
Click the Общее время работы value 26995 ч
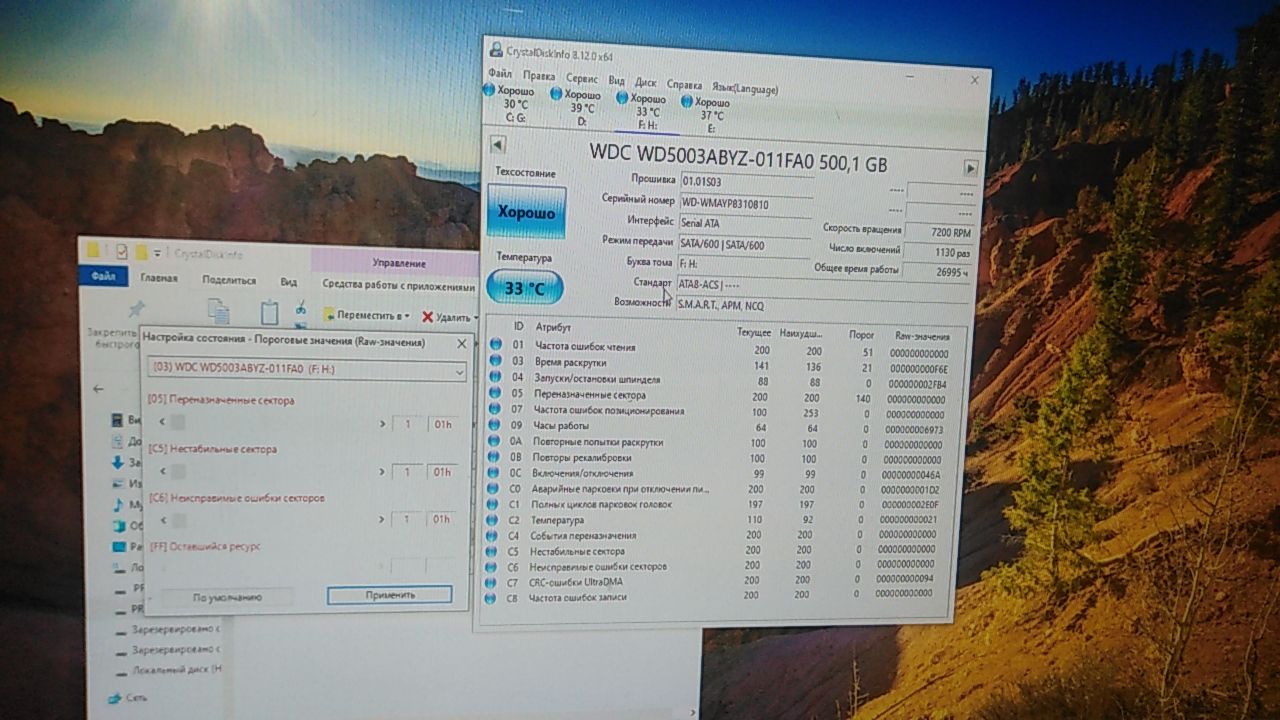(x=936, y=271)
